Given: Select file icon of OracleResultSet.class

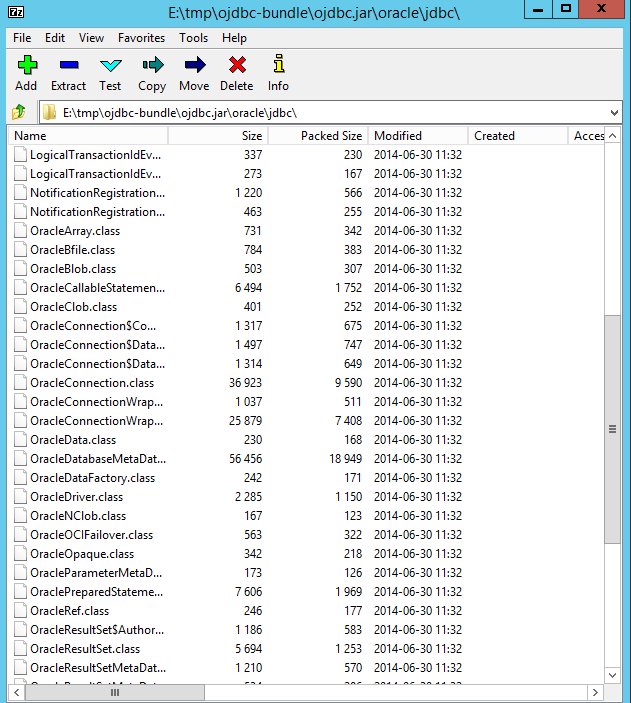Looking at the screenshot, I should [x=20, y=648].
